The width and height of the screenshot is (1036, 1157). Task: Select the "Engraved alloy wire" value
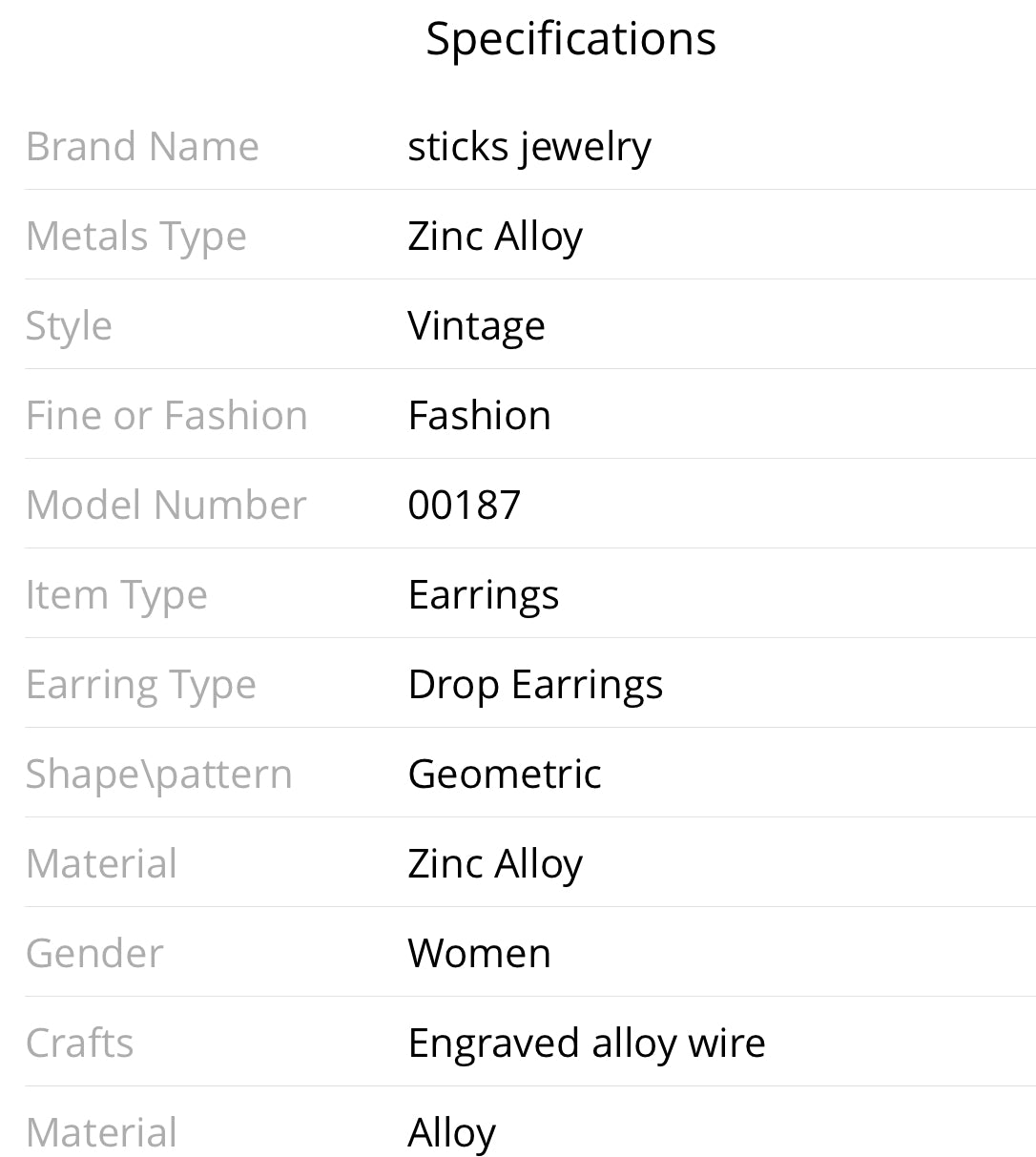click(x=587, y=1043)
